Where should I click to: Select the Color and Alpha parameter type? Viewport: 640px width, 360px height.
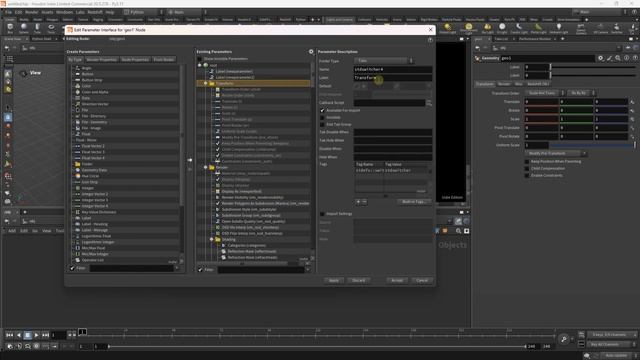95,92
